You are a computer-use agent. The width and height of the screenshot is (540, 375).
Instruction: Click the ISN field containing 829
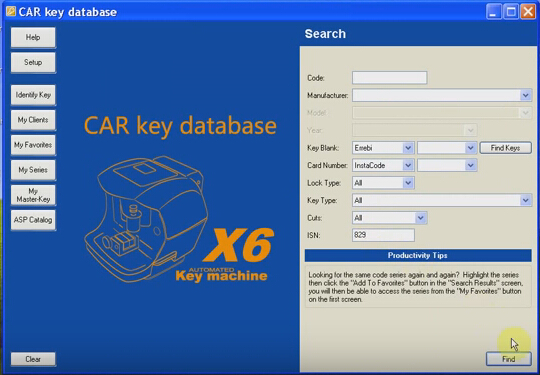click(383, 236)
